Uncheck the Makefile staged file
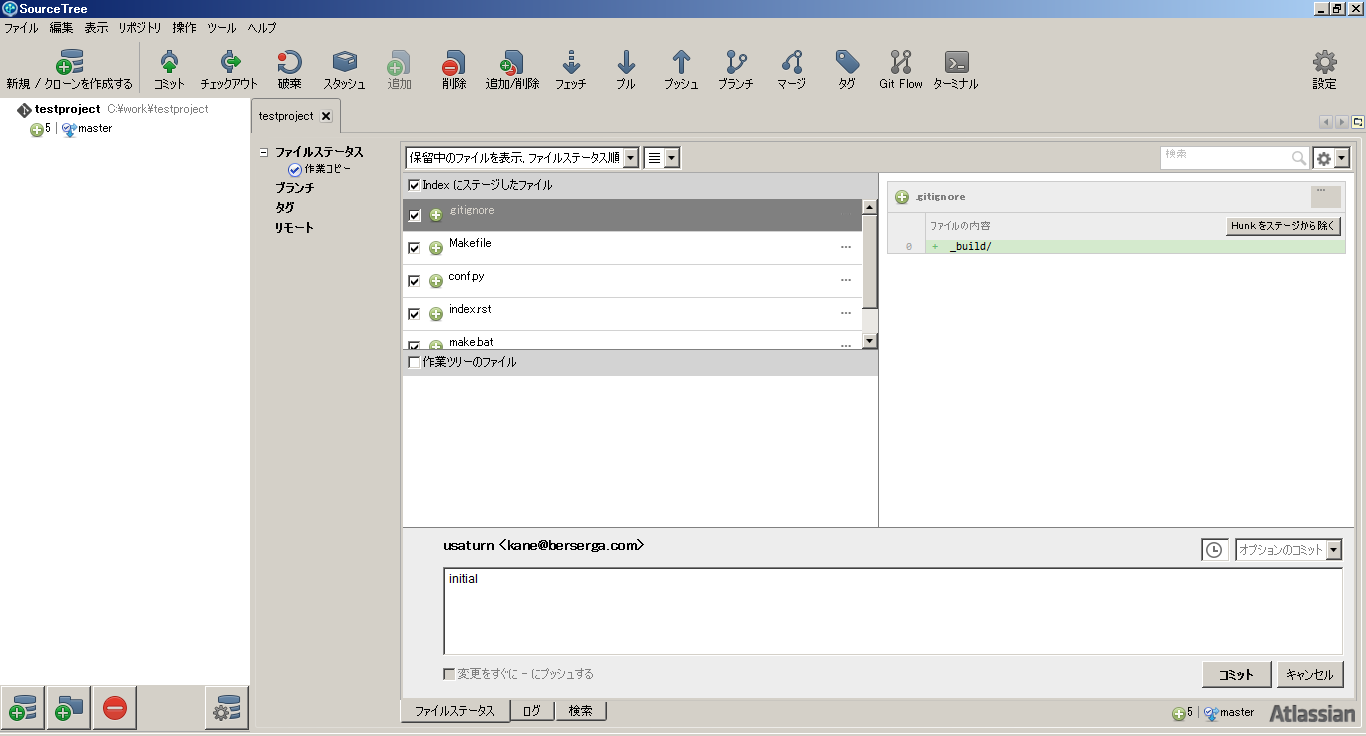1366x736 pixels. tap(415, 248)
